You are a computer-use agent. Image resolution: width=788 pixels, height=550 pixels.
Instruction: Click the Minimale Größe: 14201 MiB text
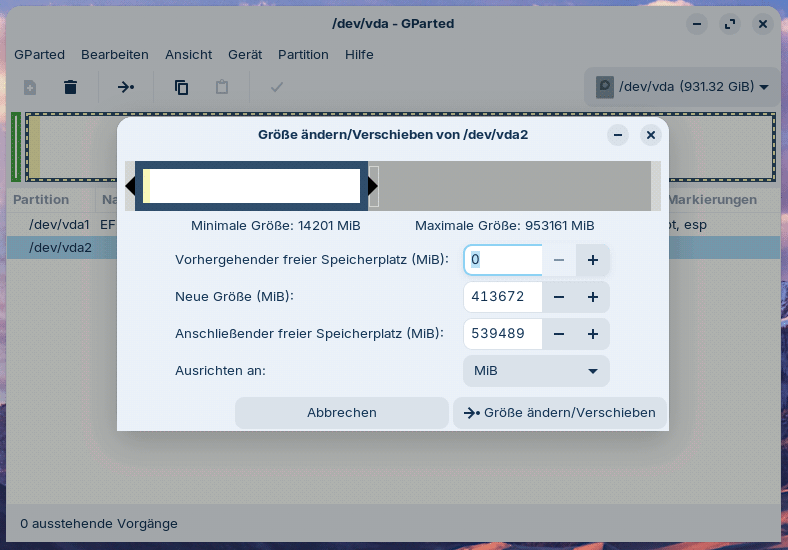275,226
